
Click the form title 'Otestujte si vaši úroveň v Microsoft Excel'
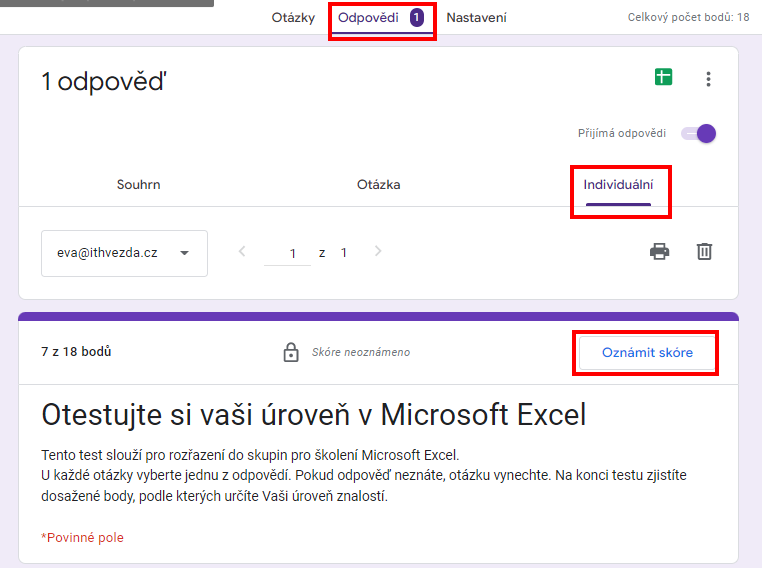pyautogui.click(x=313, y=415)
